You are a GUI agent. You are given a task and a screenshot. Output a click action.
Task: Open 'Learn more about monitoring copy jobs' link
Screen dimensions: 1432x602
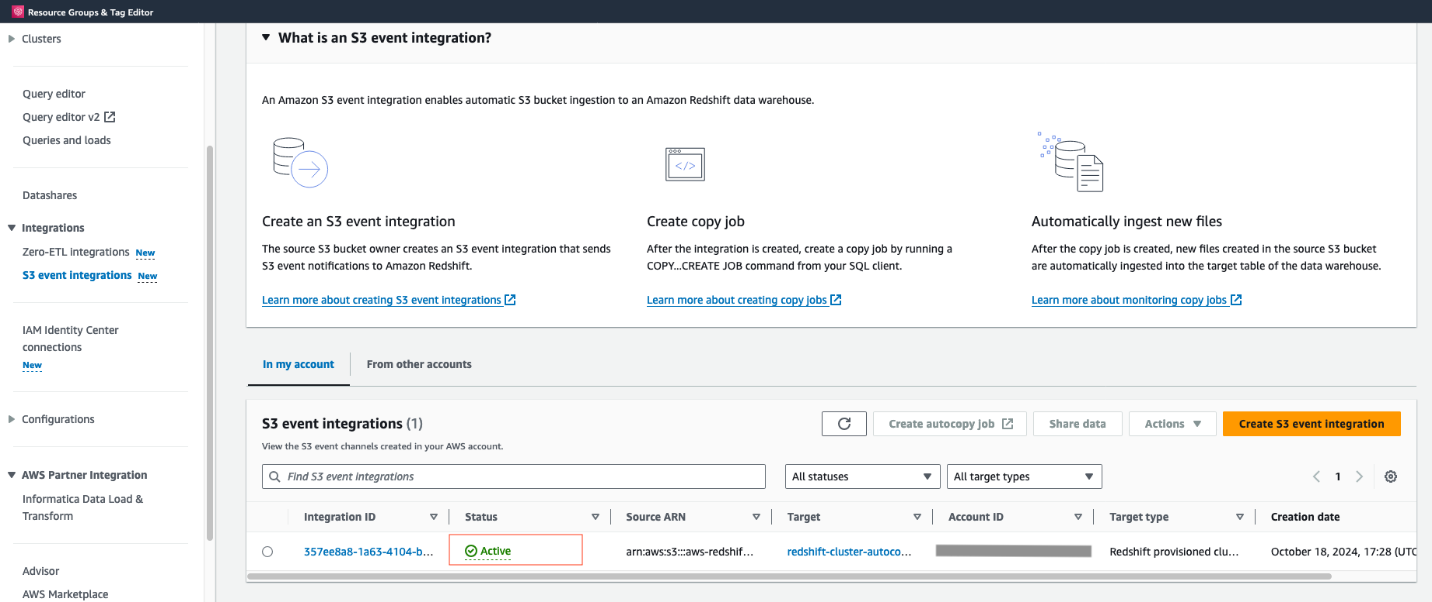(1136, 300)
